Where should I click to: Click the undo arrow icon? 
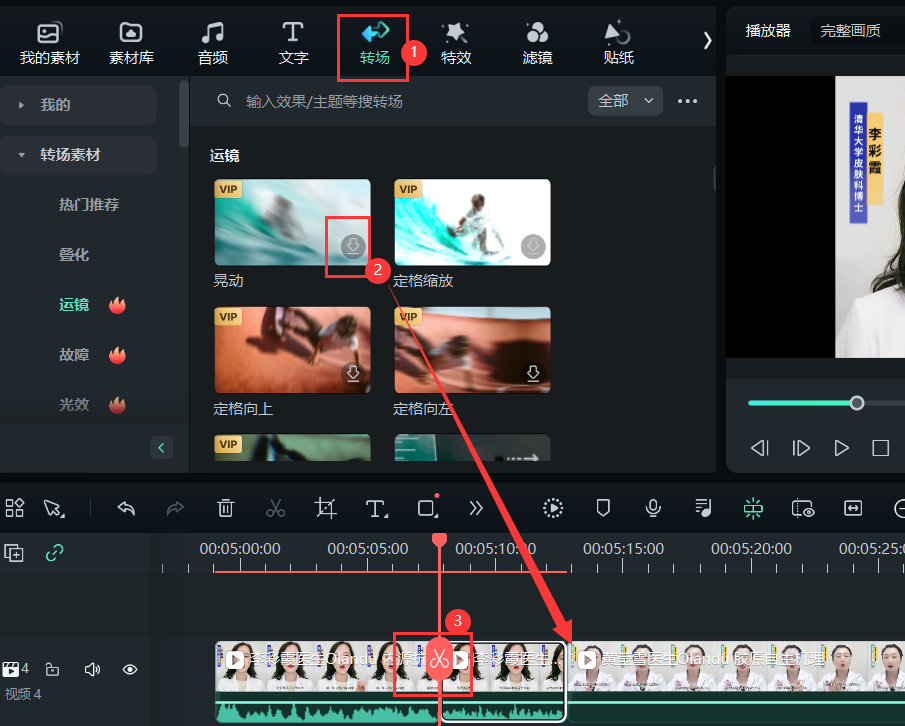point(126,508)
